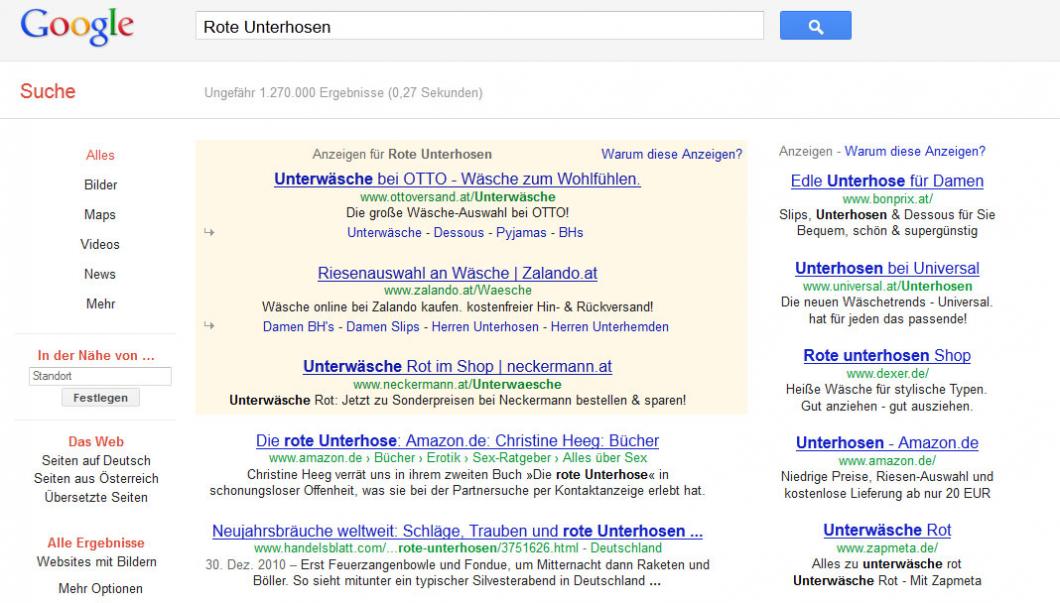The height and width of the screenshot is (603, 1060).
Task: Click www.dexer.de/ URL text
Action: [x=887, y=373]
